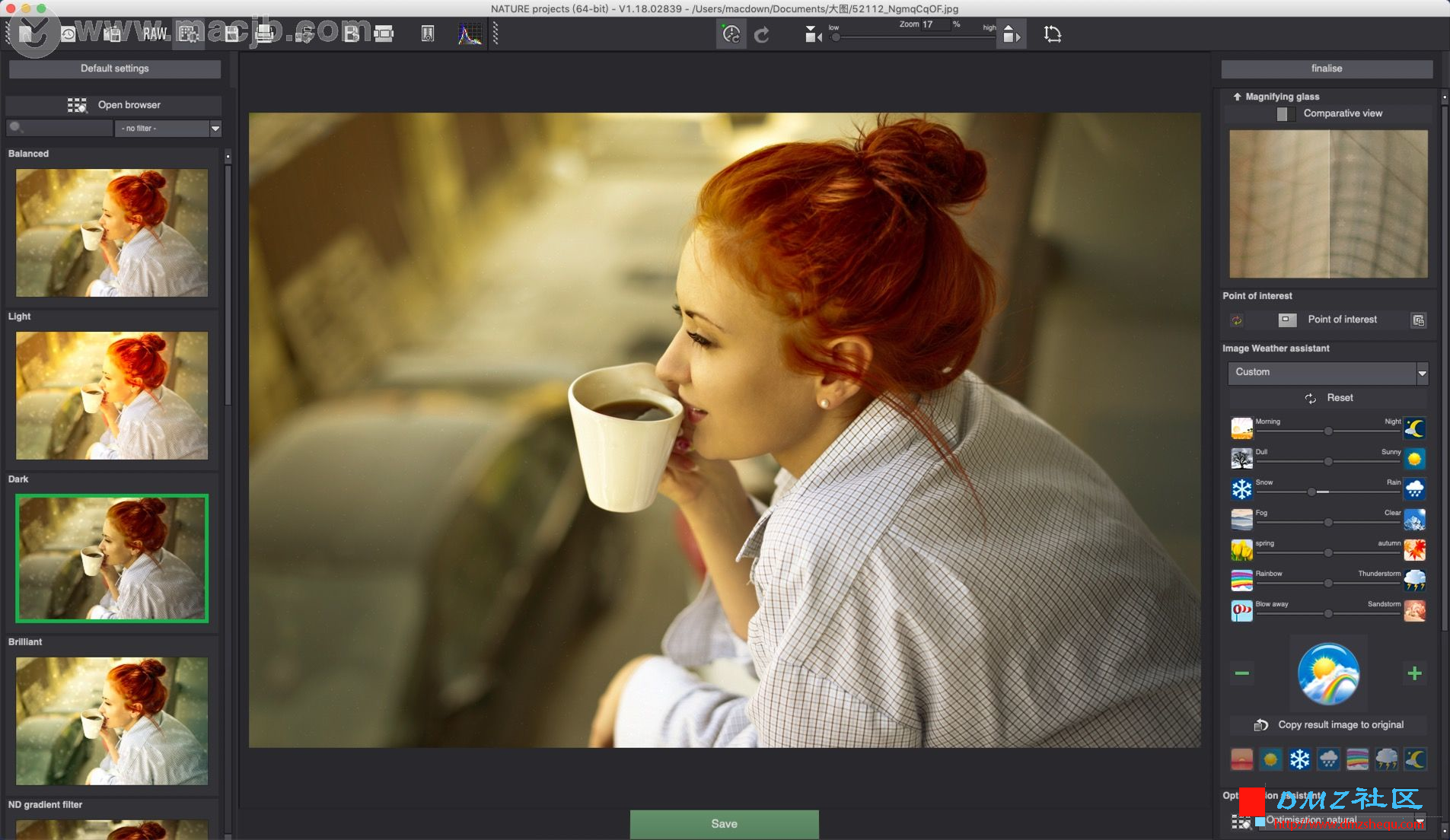1450x840 pixels.
Task: Click the Night moon icon by slider
Action: coord(1414,428)
